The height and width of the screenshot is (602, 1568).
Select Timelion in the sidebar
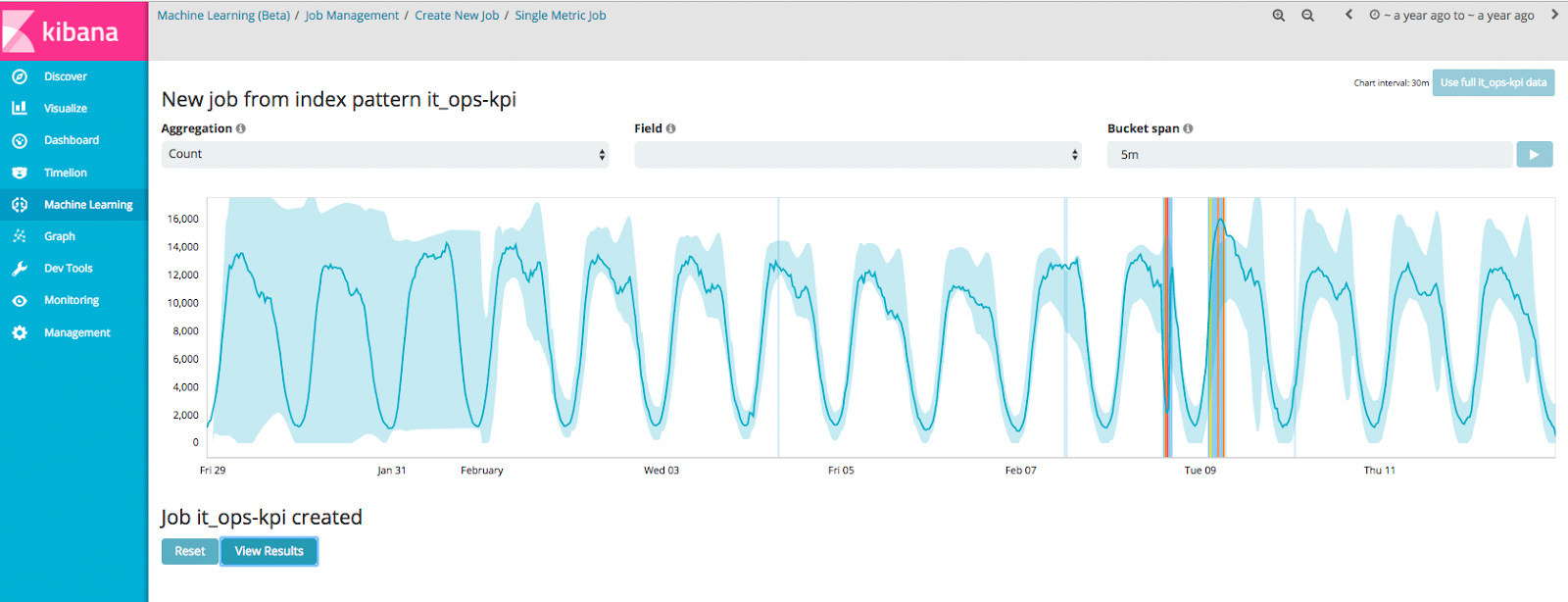66,173
